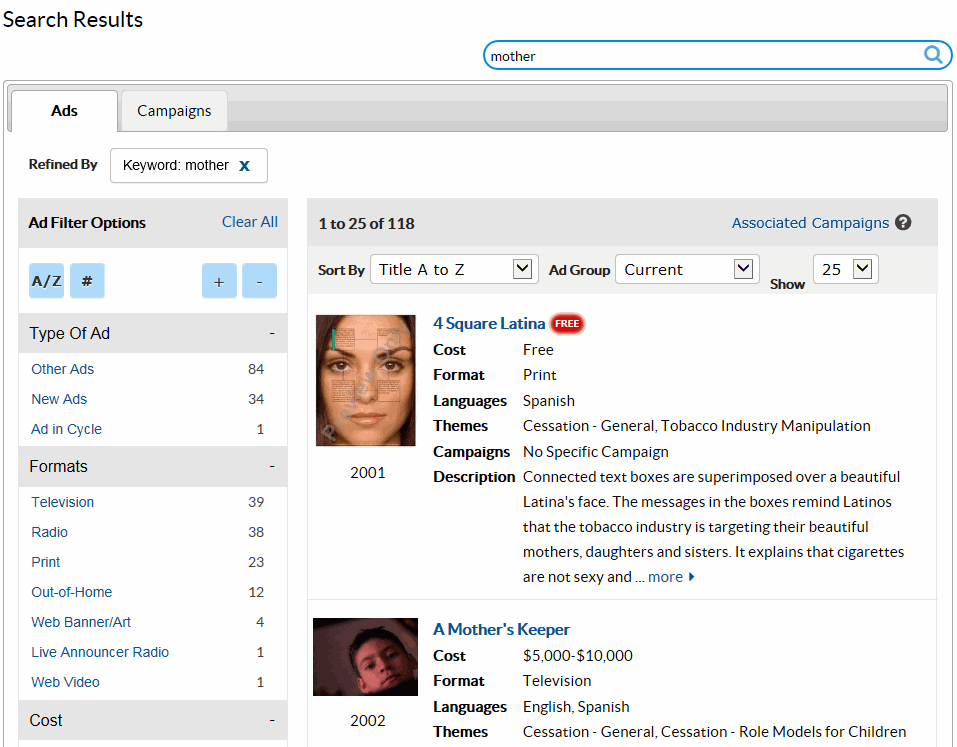Screen dimensions: 957x747
Task: Select the Ads tab
Action: [x=64, y=111]
